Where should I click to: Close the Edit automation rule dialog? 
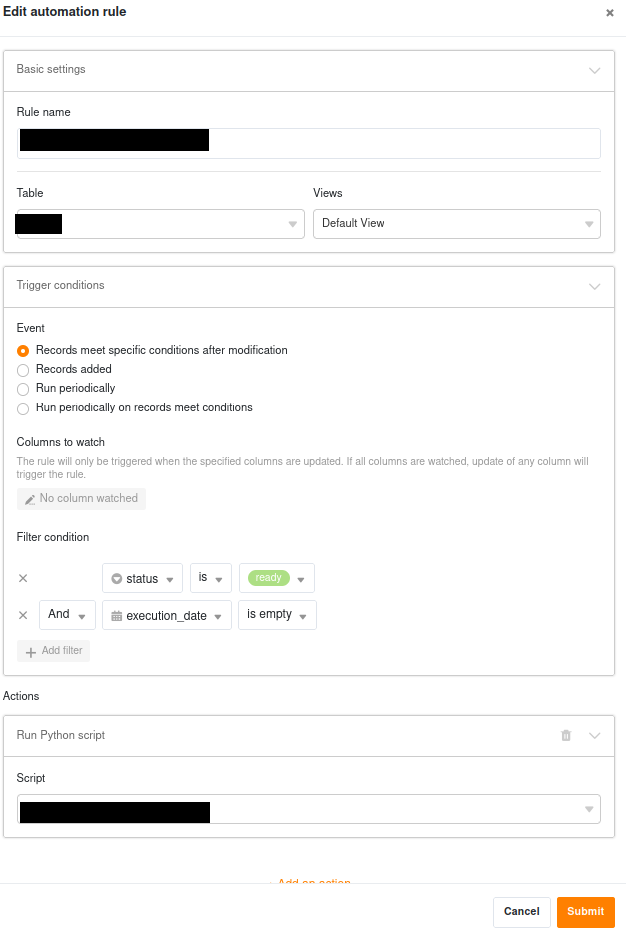[x=610, y=13]
